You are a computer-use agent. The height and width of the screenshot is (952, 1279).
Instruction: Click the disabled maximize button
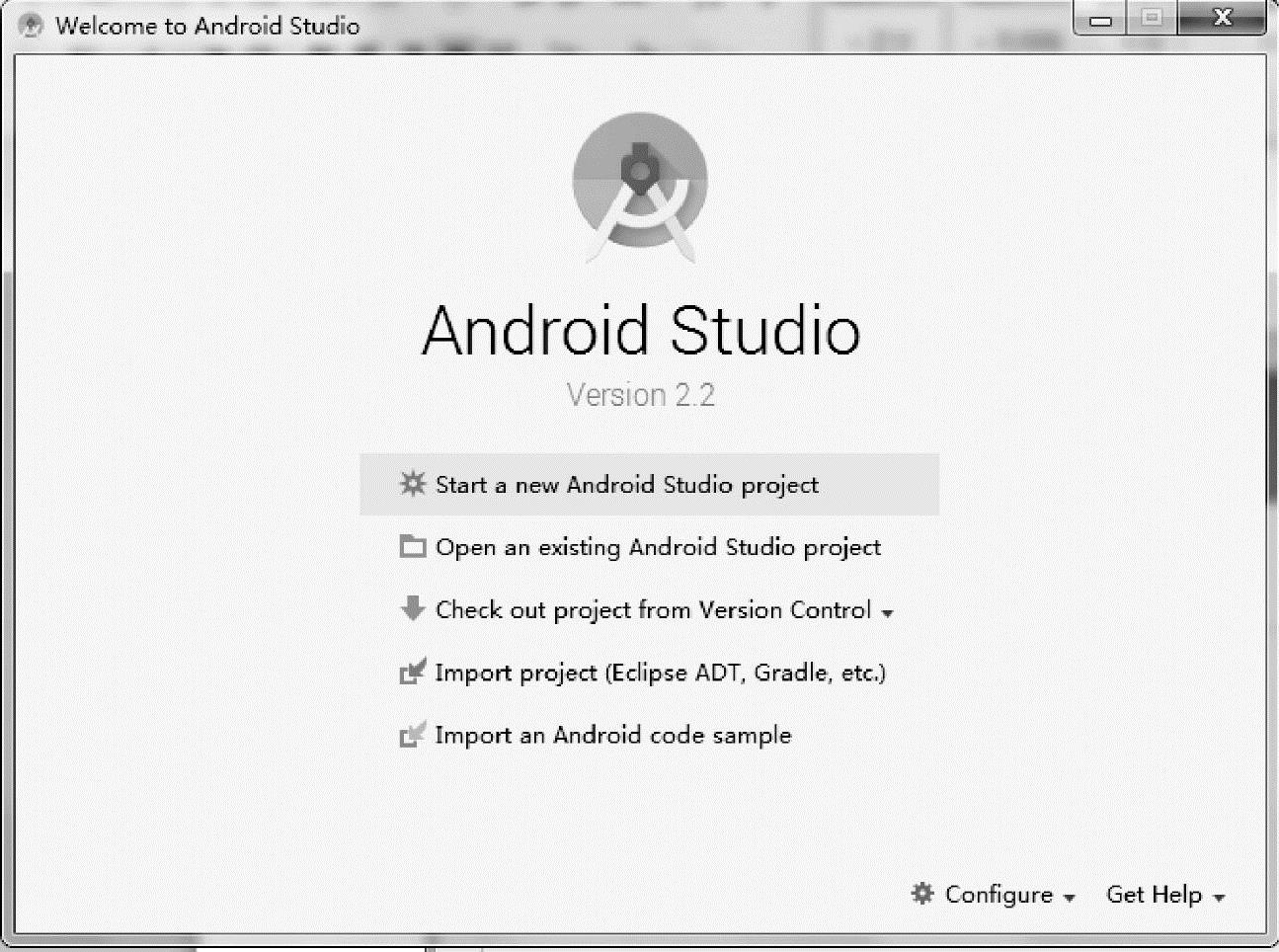(x=1152, y=19)
